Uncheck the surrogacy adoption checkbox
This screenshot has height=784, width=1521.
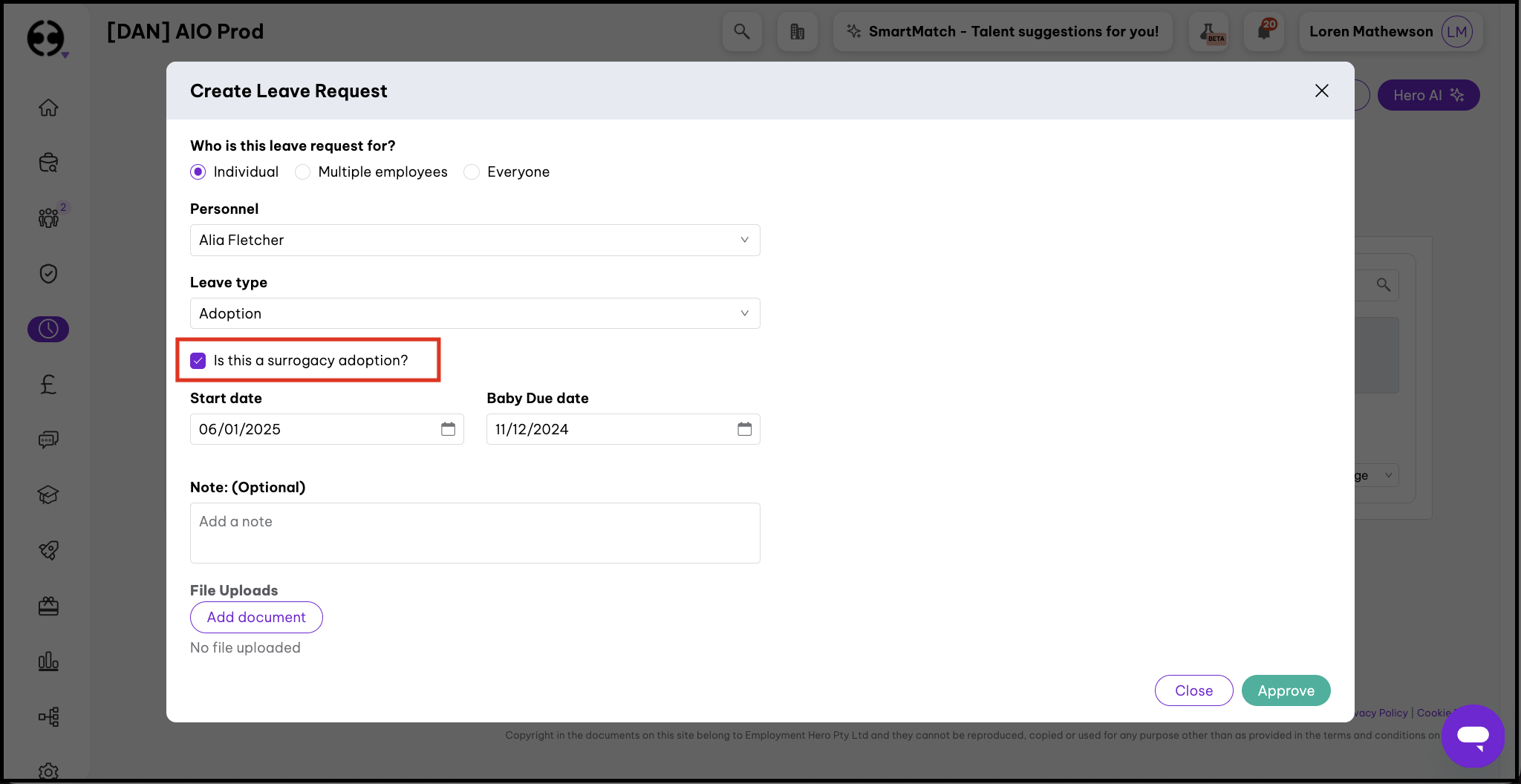point(198,361)
